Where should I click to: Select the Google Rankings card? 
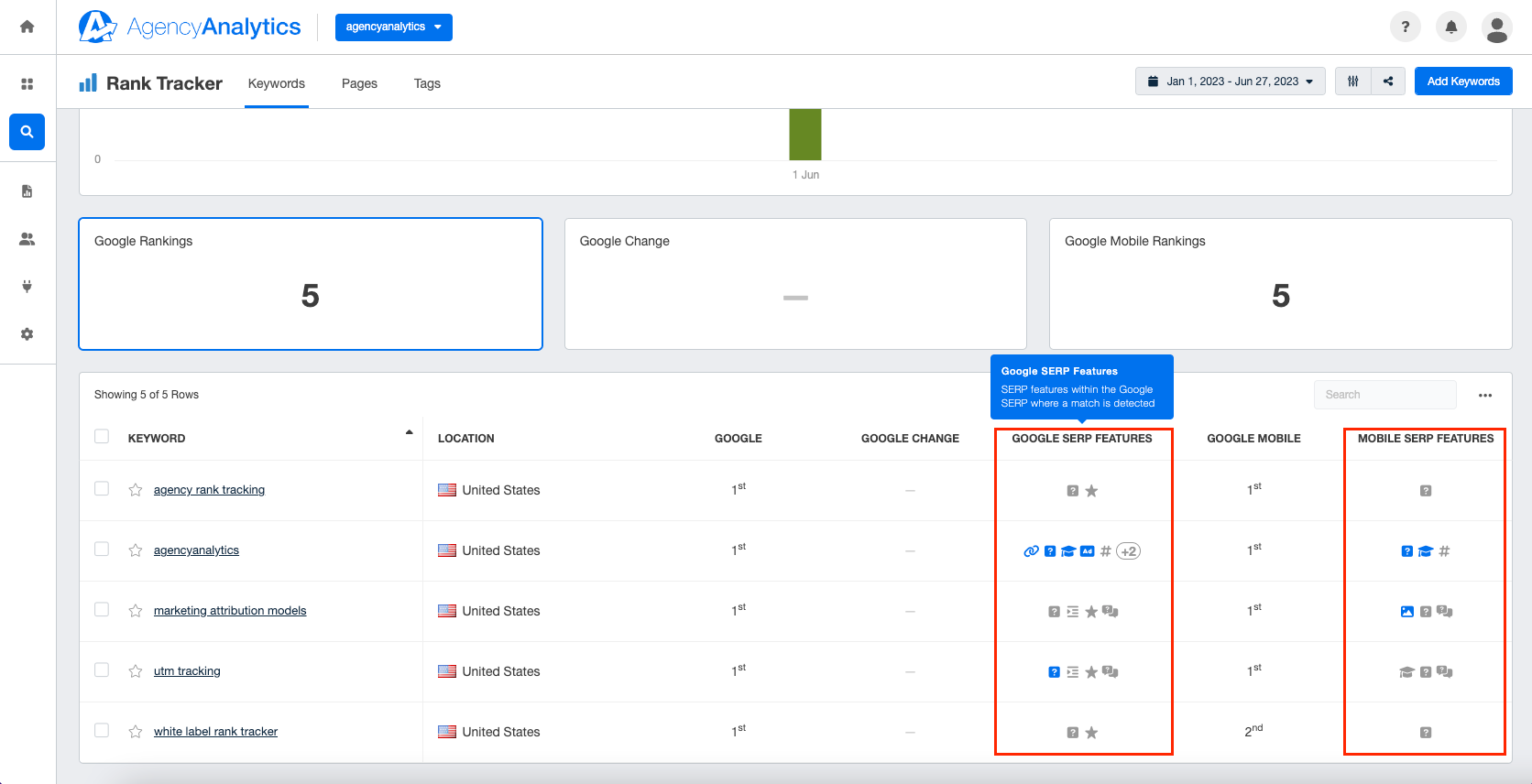pyautogui.click(x=311, y=284)
